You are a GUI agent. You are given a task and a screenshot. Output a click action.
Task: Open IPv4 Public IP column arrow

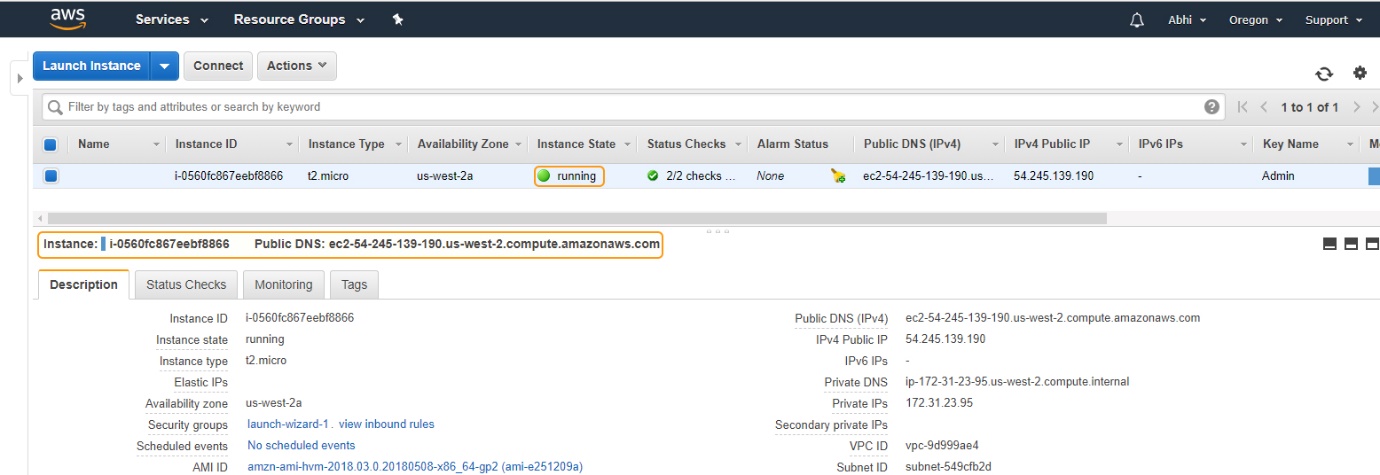[1119, 145]
